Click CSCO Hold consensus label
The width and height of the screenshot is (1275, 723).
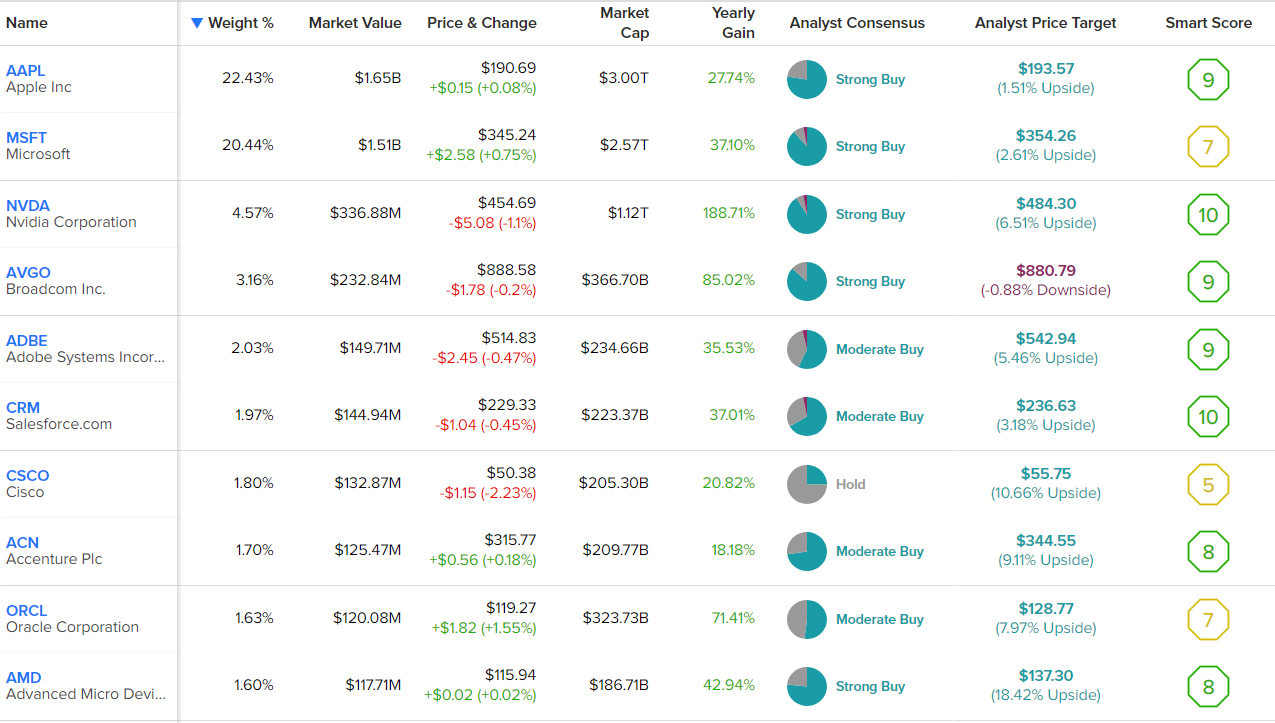[851, 484]
